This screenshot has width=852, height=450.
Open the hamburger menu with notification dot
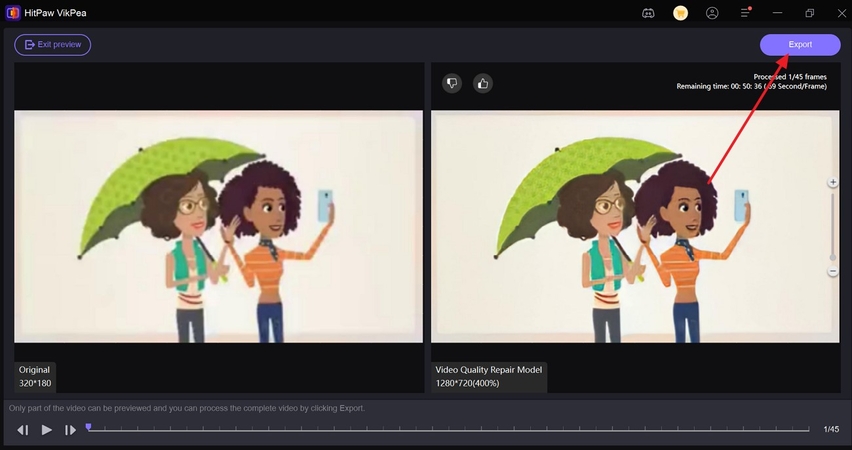coord(746,12)
